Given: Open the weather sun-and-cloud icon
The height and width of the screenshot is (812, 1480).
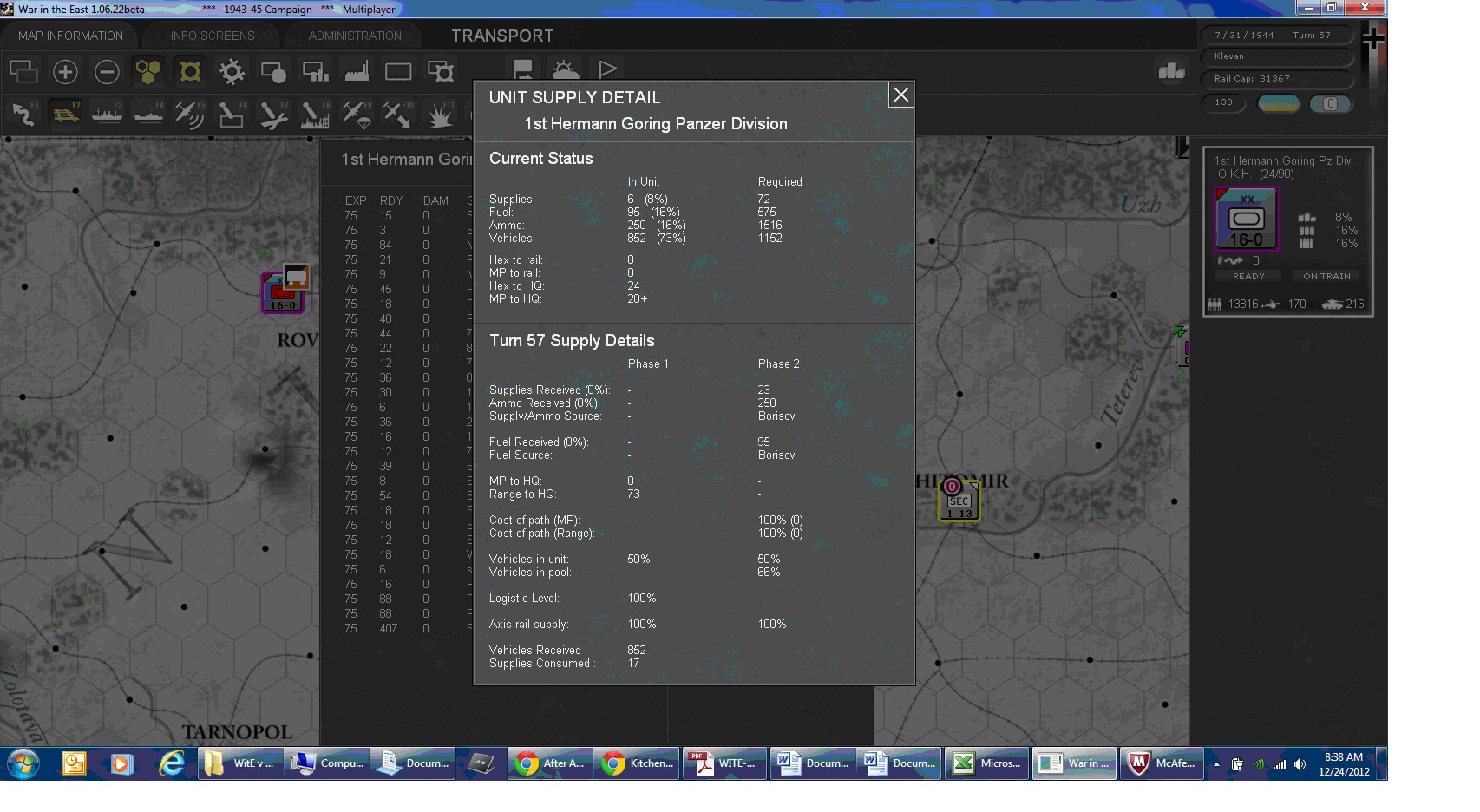Looking at the screenshot, I should coord(565,69).
